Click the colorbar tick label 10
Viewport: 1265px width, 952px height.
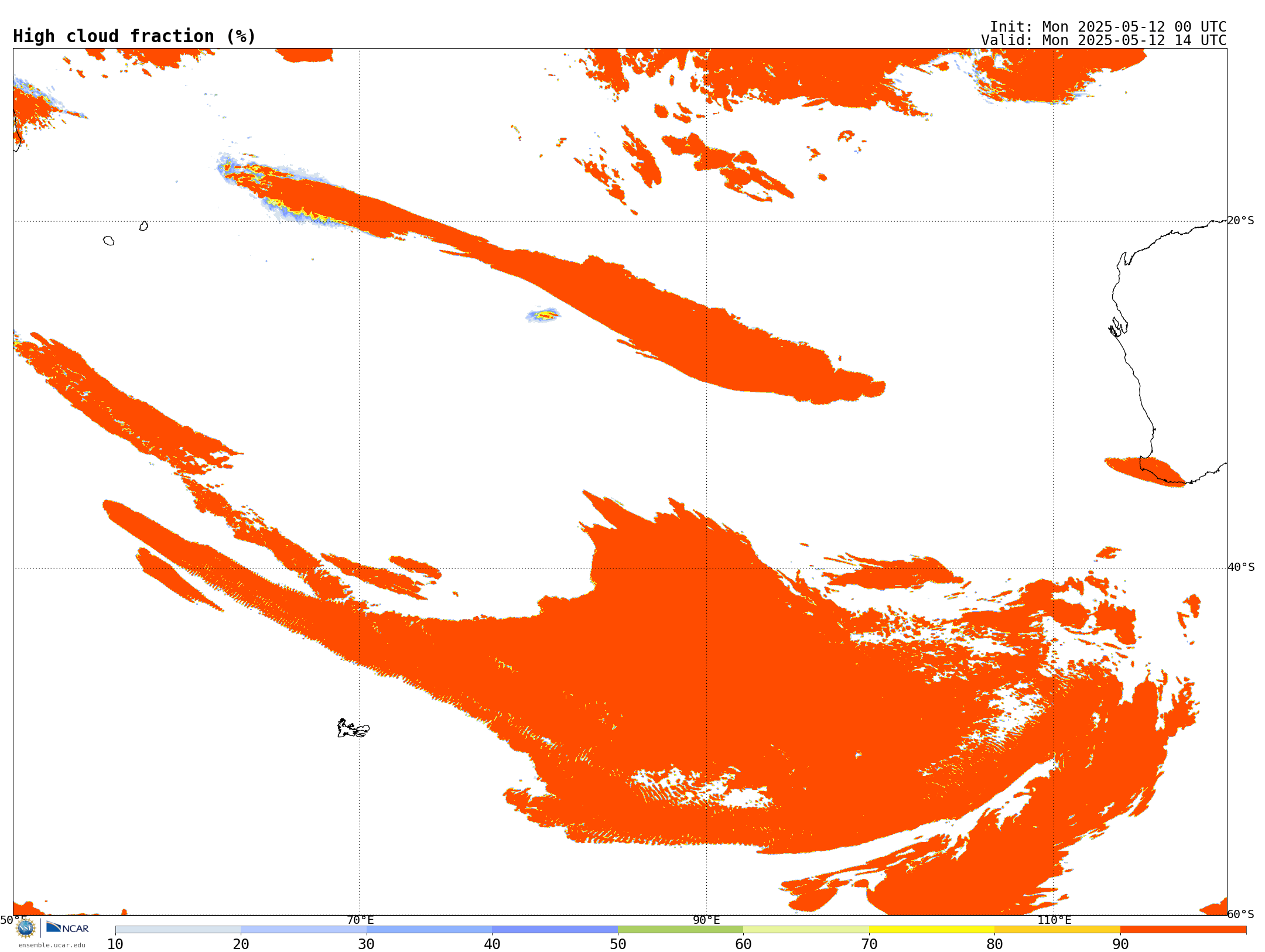(x=115, y=944)
